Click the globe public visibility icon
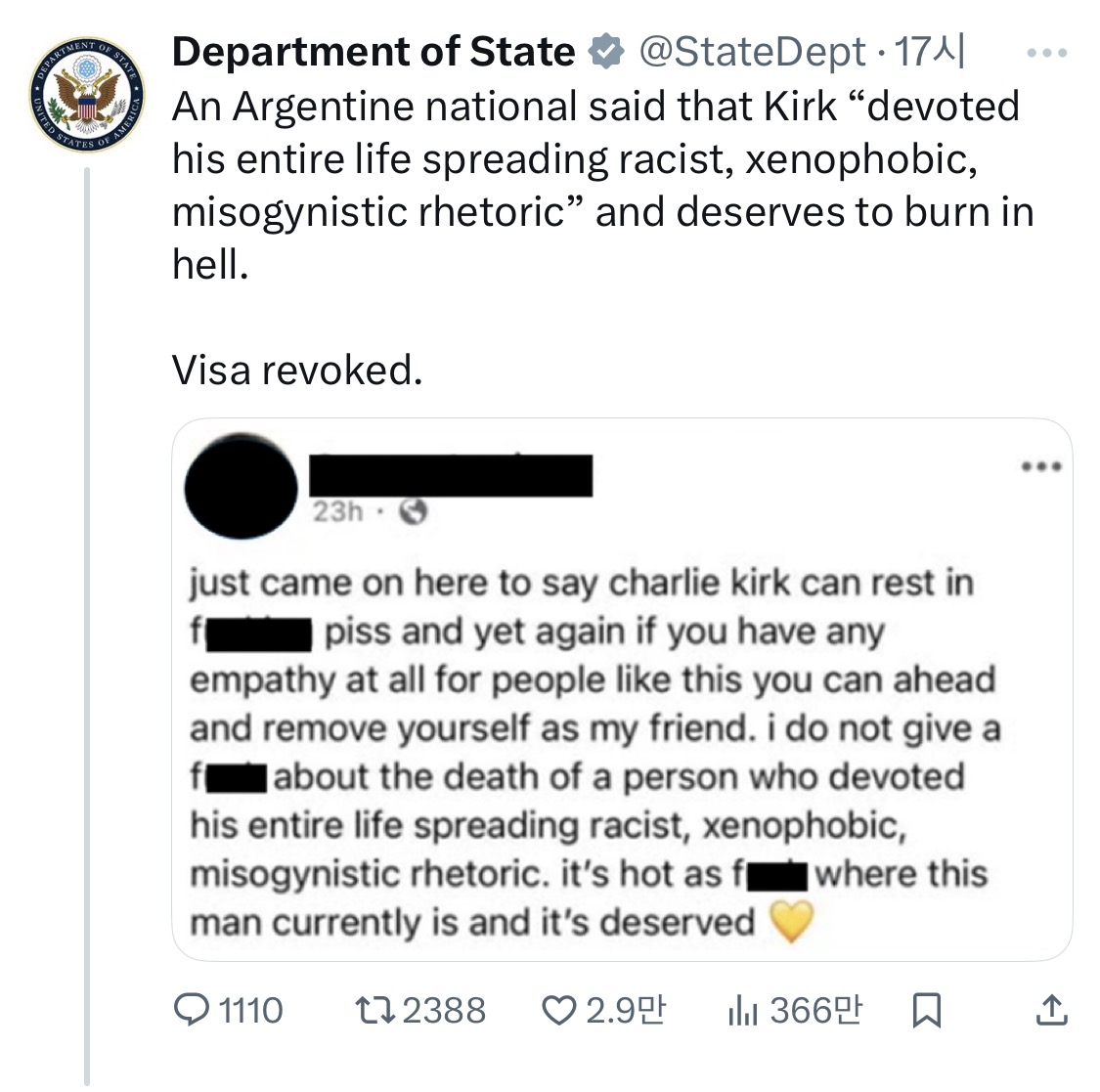 point(417,511)
